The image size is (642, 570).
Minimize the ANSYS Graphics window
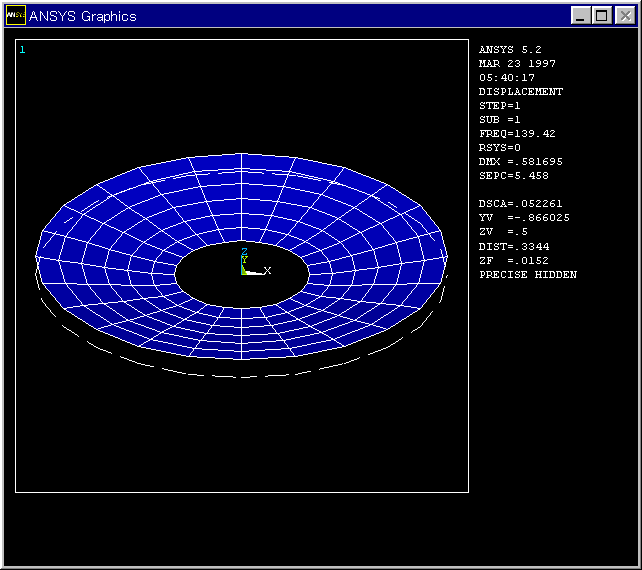coord(581,15)
